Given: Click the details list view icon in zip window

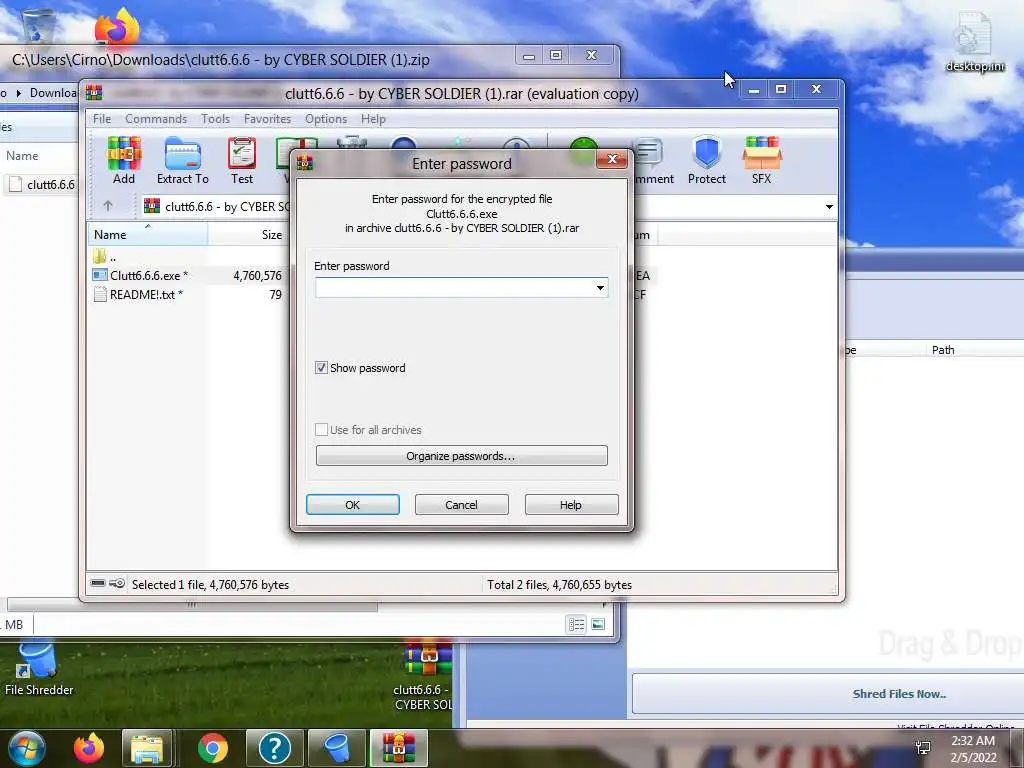Looking at the screenshot, I should [577, 625].
